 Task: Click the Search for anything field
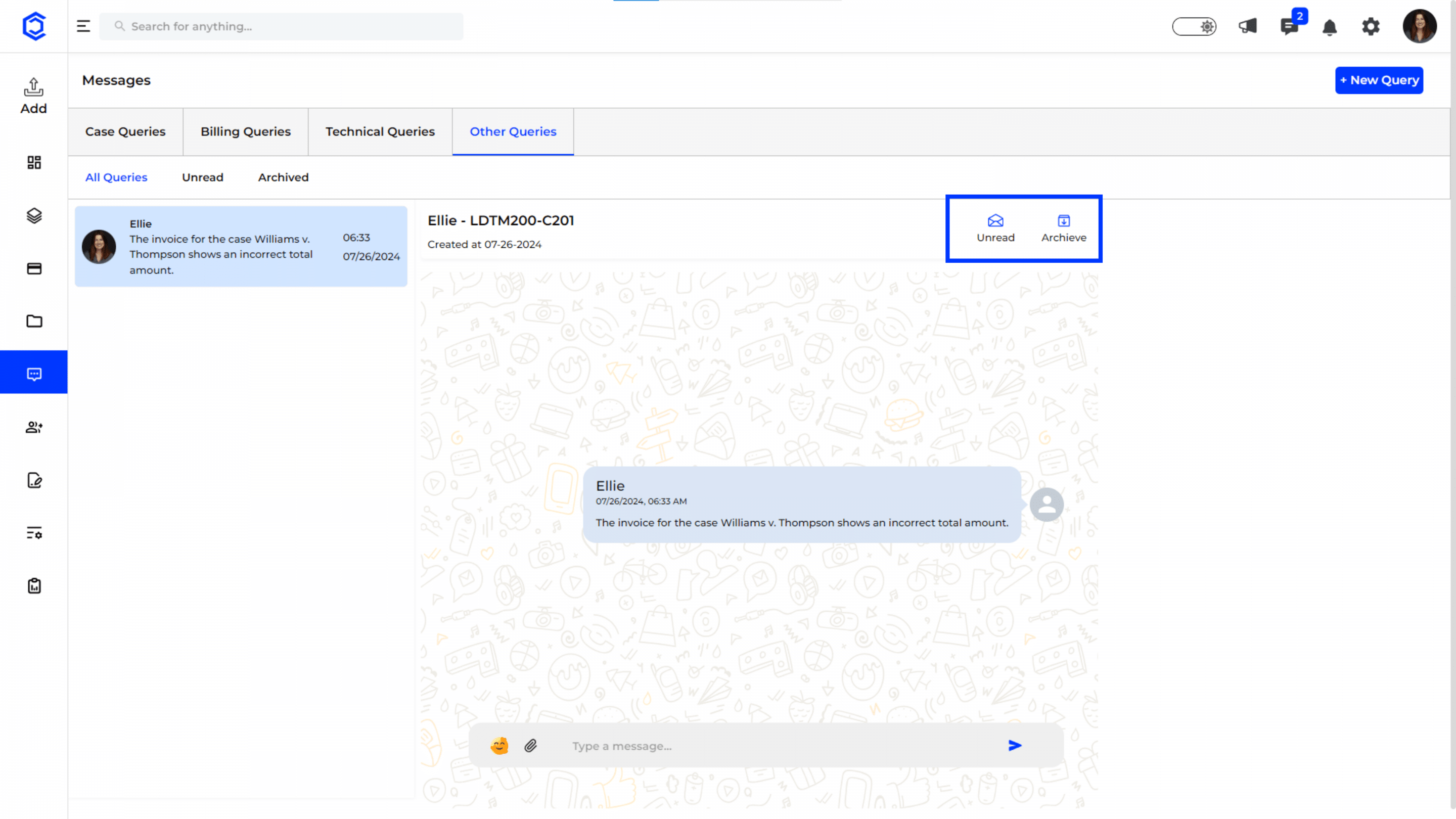click(282, 27)
